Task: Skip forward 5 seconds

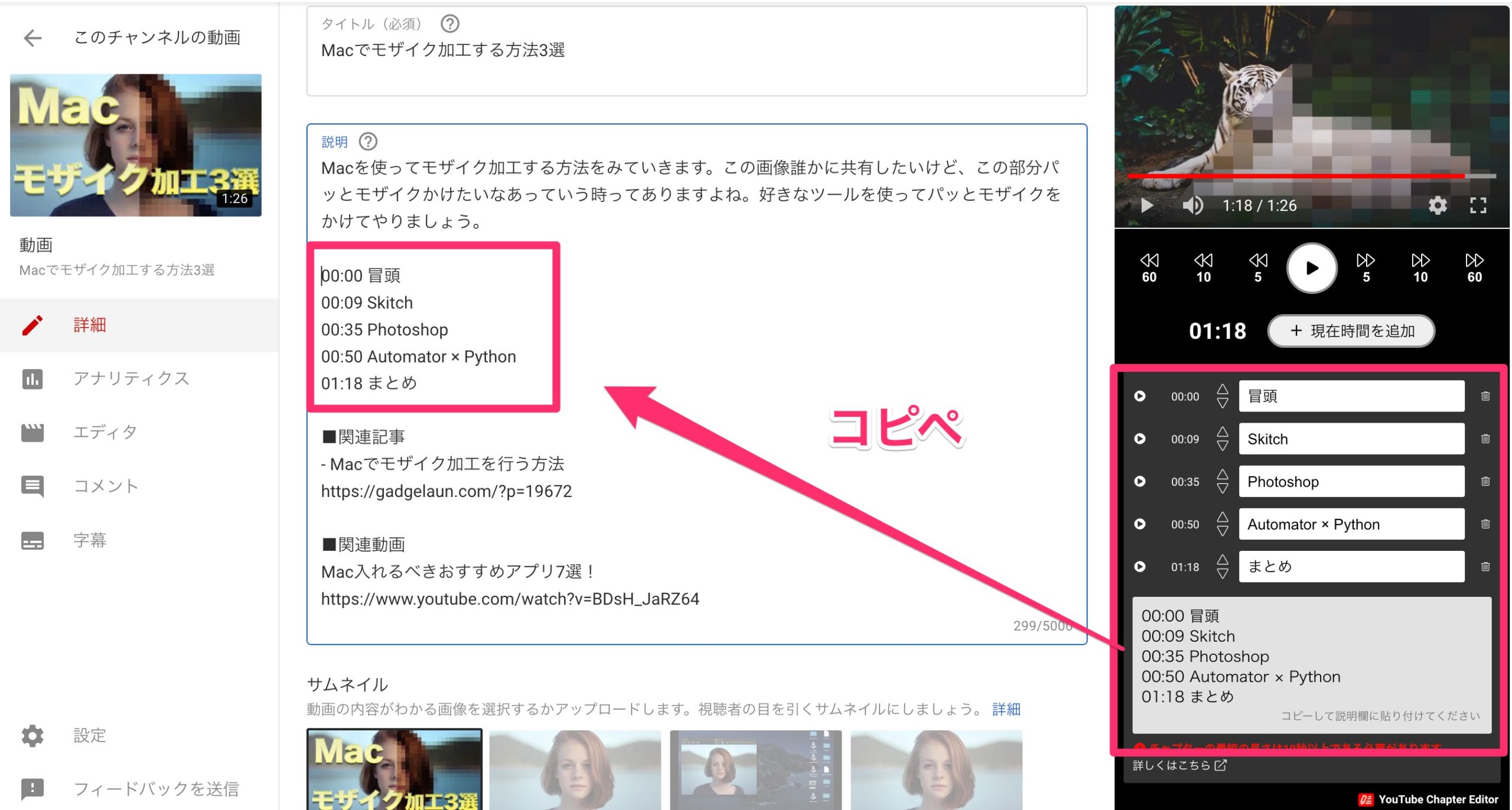Action: point(1366,268)
